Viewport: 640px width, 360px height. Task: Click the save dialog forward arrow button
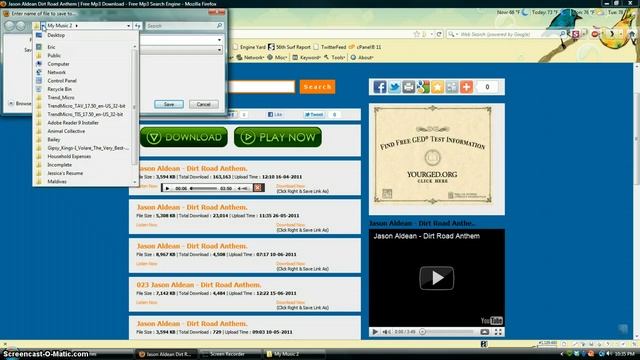(x=20, y=26)
